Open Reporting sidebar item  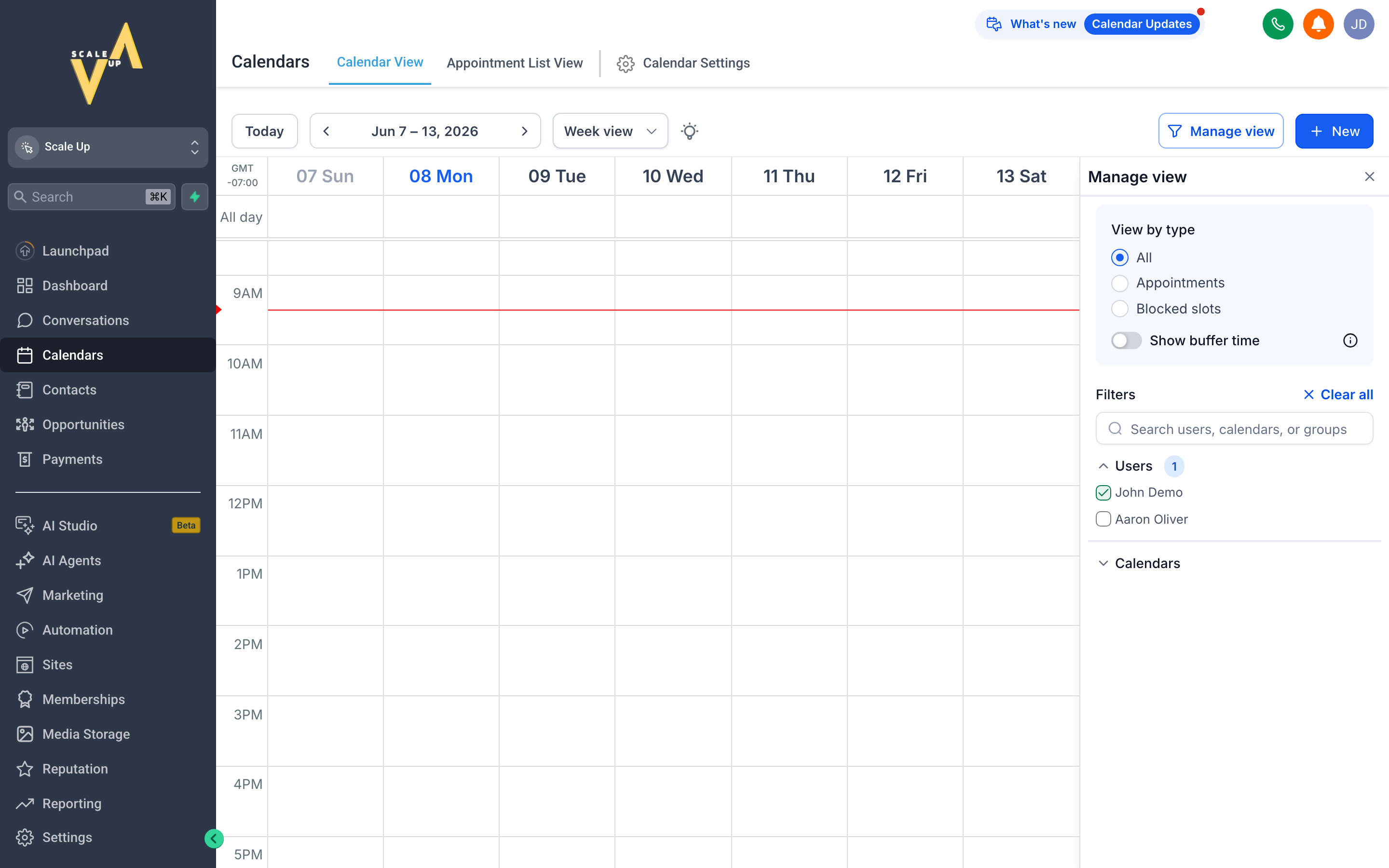click(108, 803)
